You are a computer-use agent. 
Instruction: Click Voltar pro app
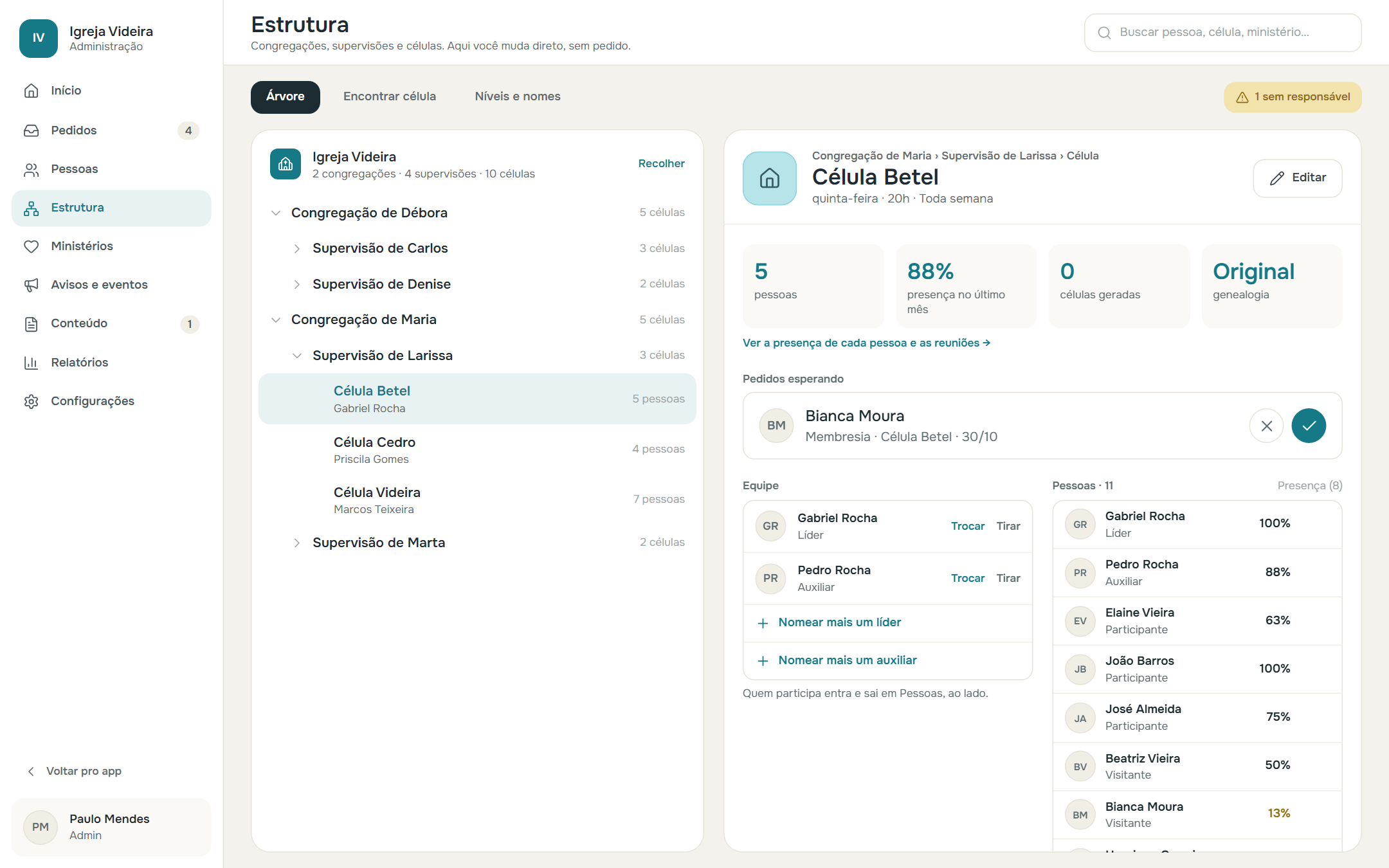(x=74, y=771)
